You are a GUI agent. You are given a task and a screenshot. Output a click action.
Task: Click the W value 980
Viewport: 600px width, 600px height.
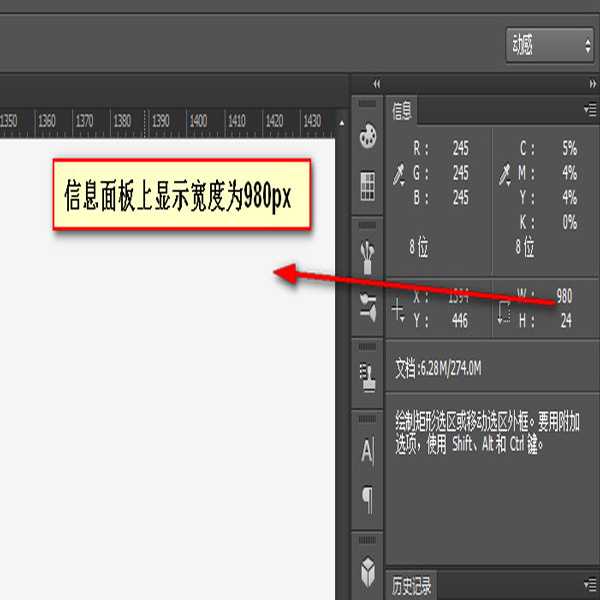pos(564,296)
